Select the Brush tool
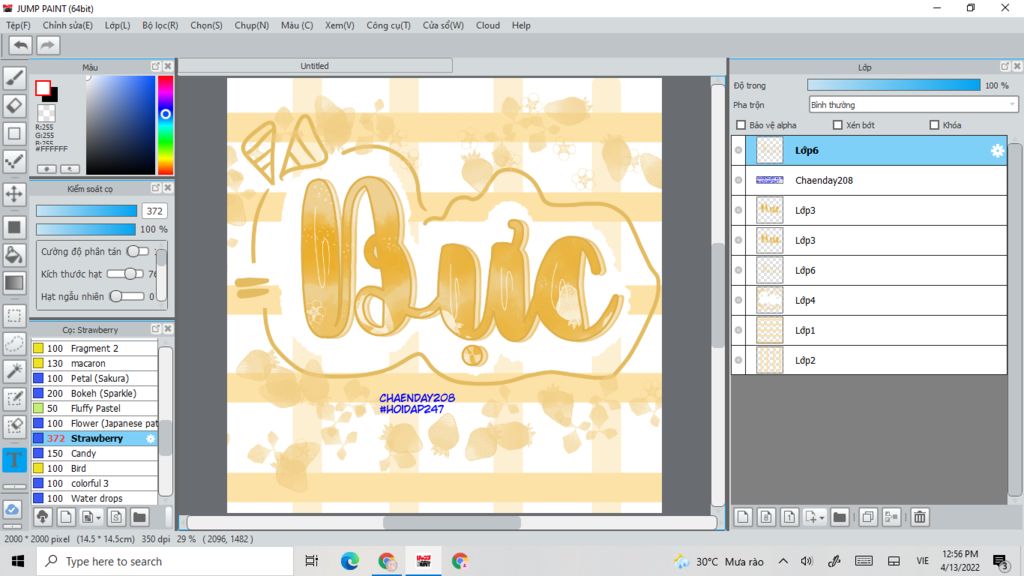This screenshot has height=576, width=1024. point(14,78)
